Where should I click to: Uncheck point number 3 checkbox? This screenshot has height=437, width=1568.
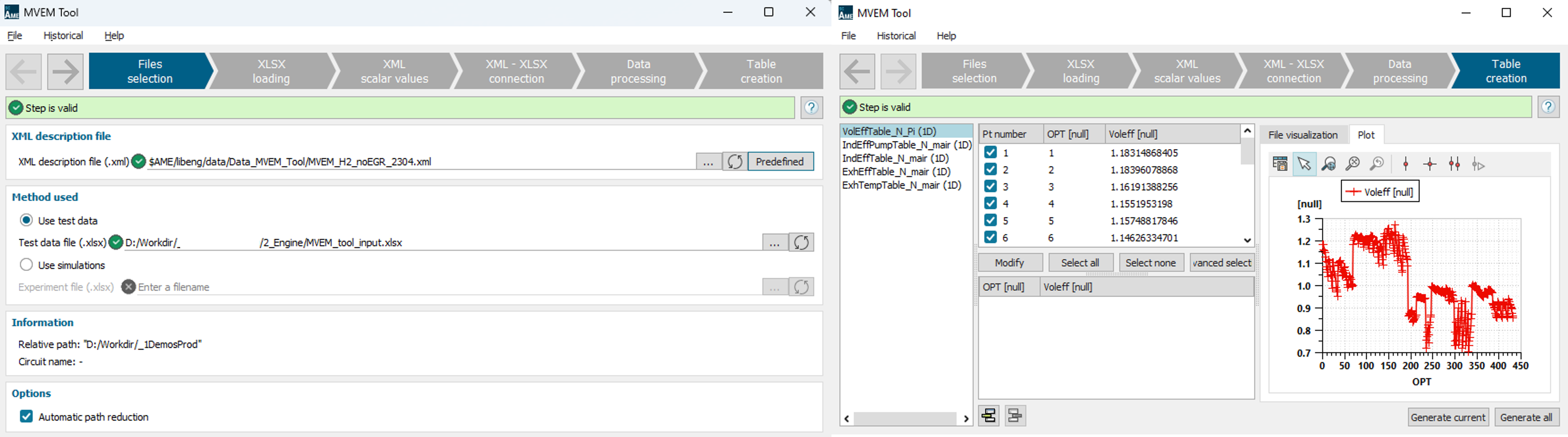pyautogui.click(x=990, y=187)
